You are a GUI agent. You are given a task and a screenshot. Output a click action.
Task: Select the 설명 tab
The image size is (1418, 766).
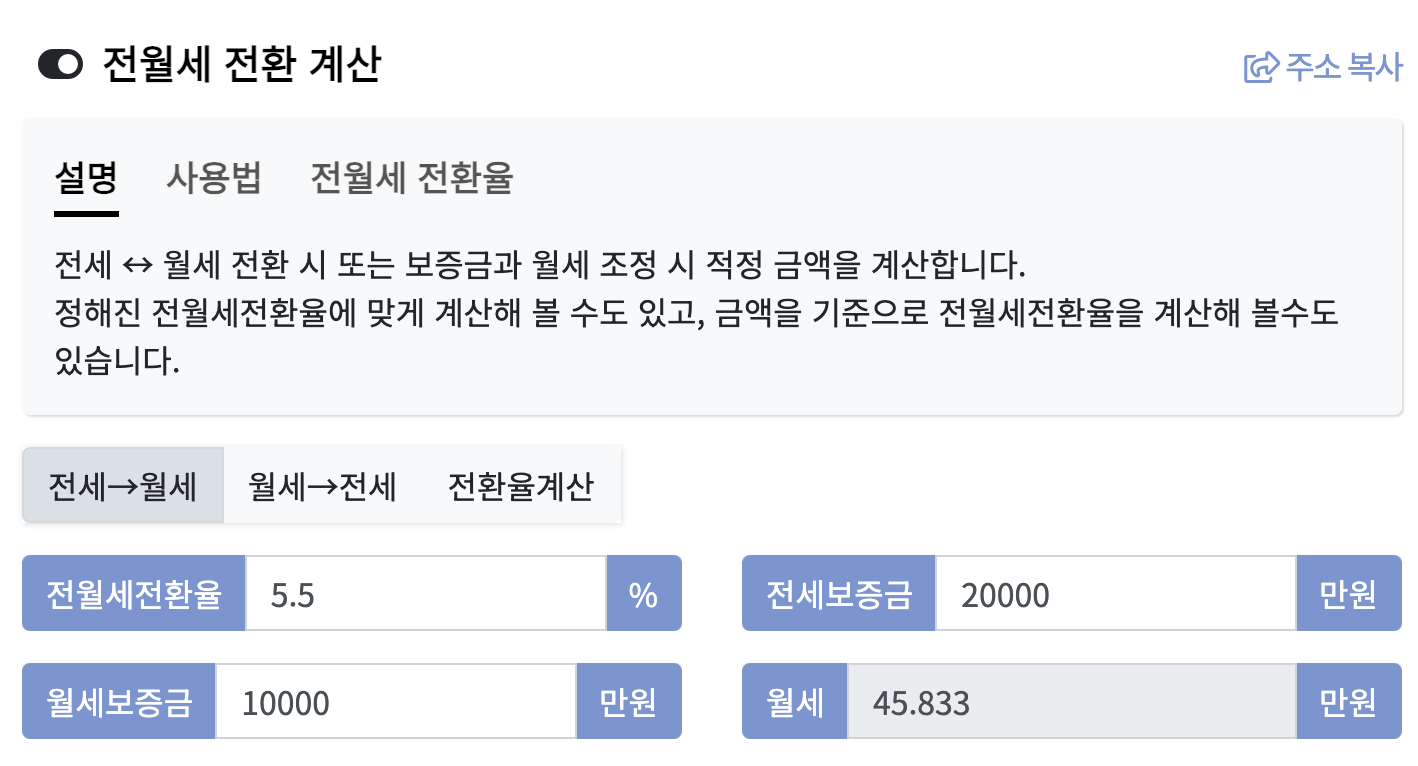click(86, 178)
